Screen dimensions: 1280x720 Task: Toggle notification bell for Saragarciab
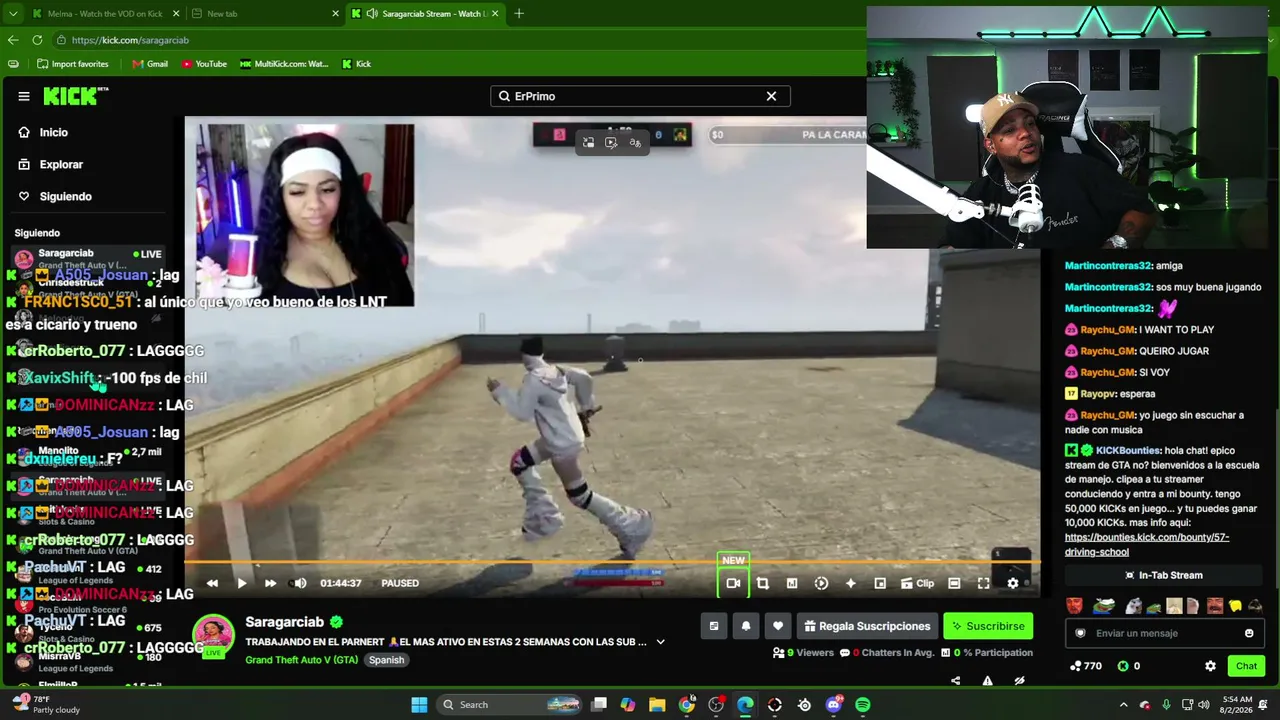(x=746, y=626)
